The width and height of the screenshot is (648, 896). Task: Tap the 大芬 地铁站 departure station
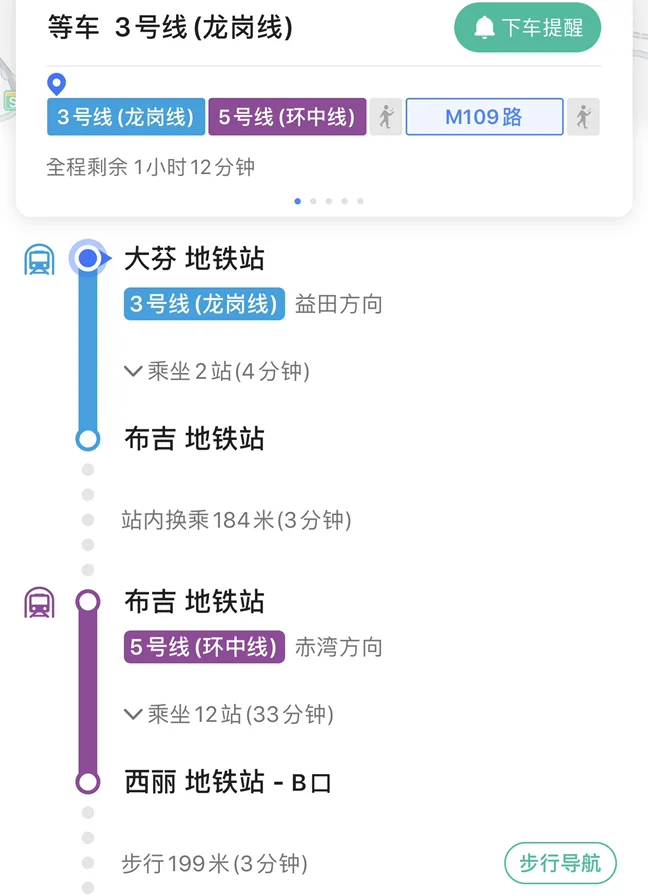coord(193,258)
